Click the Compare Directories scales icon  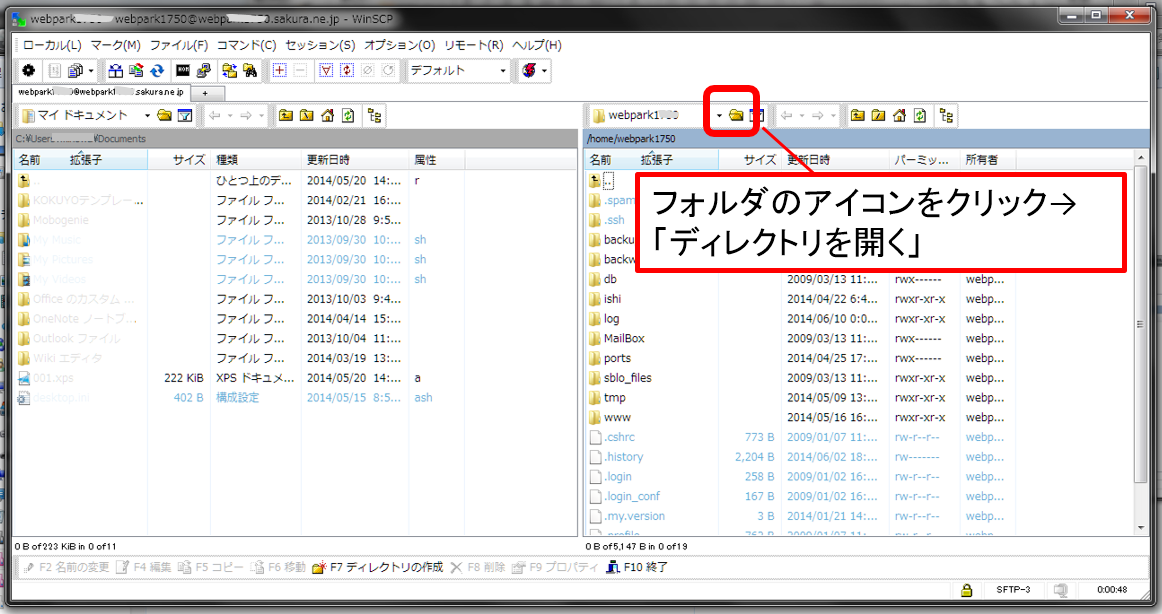click(116, 71)
